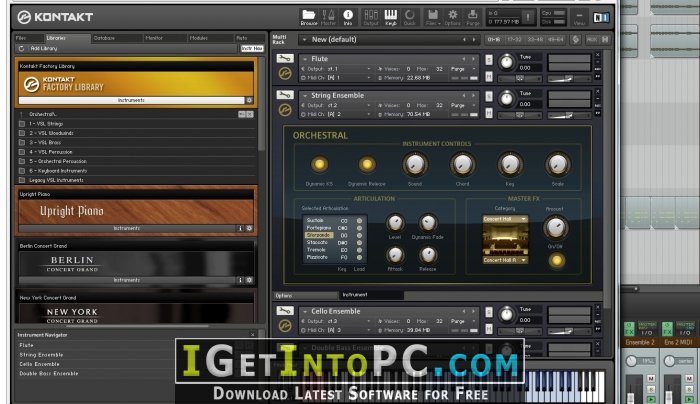The width and height of the screenshot is (700, 404).
Task: Open the Concert Hall A preset dropdown
Action: tap(505, 260)
